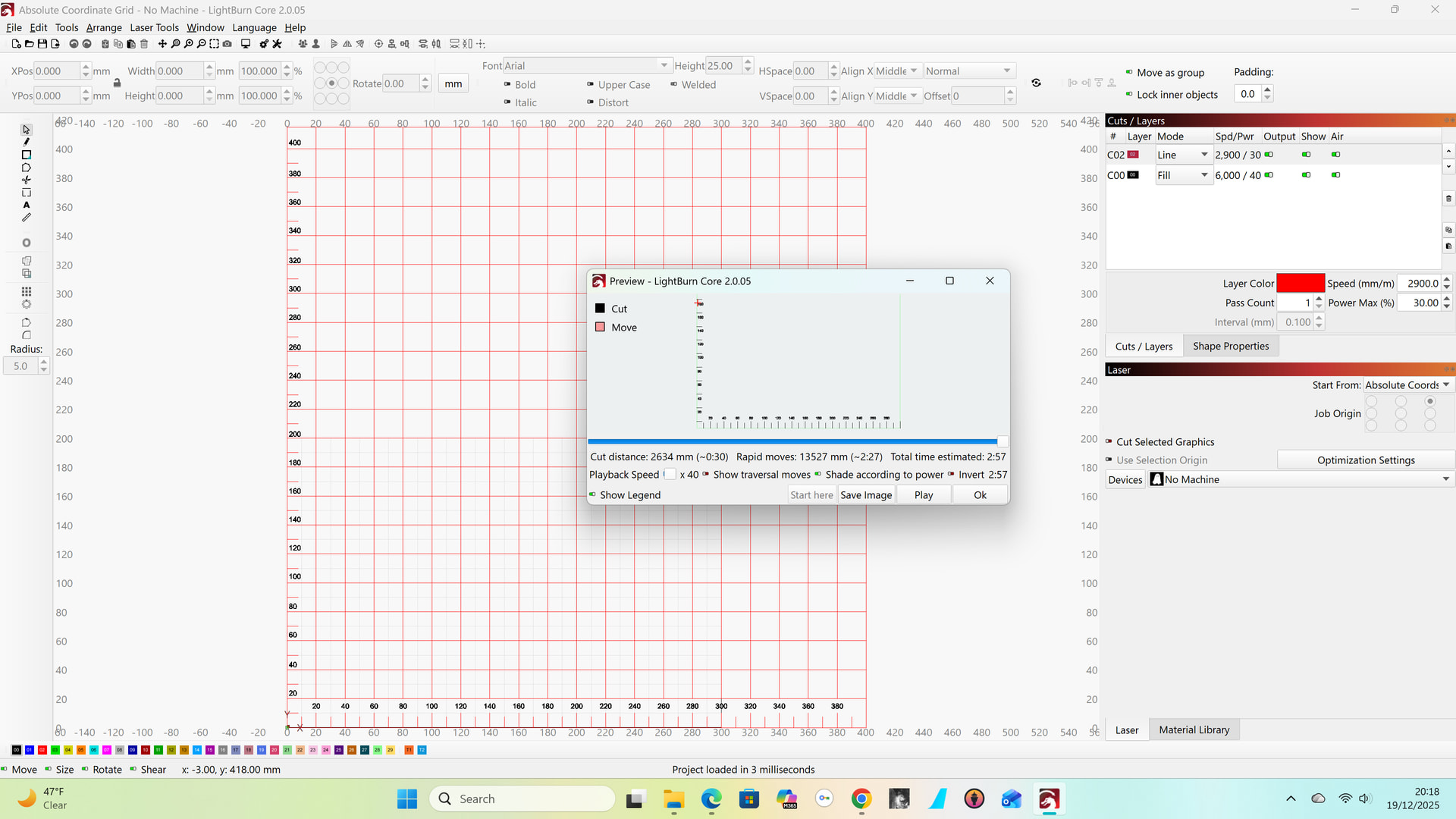Screen dimensions: 1456x819
Task: Click the Preview monitor icon in toolbar
Action: (246, 44)
